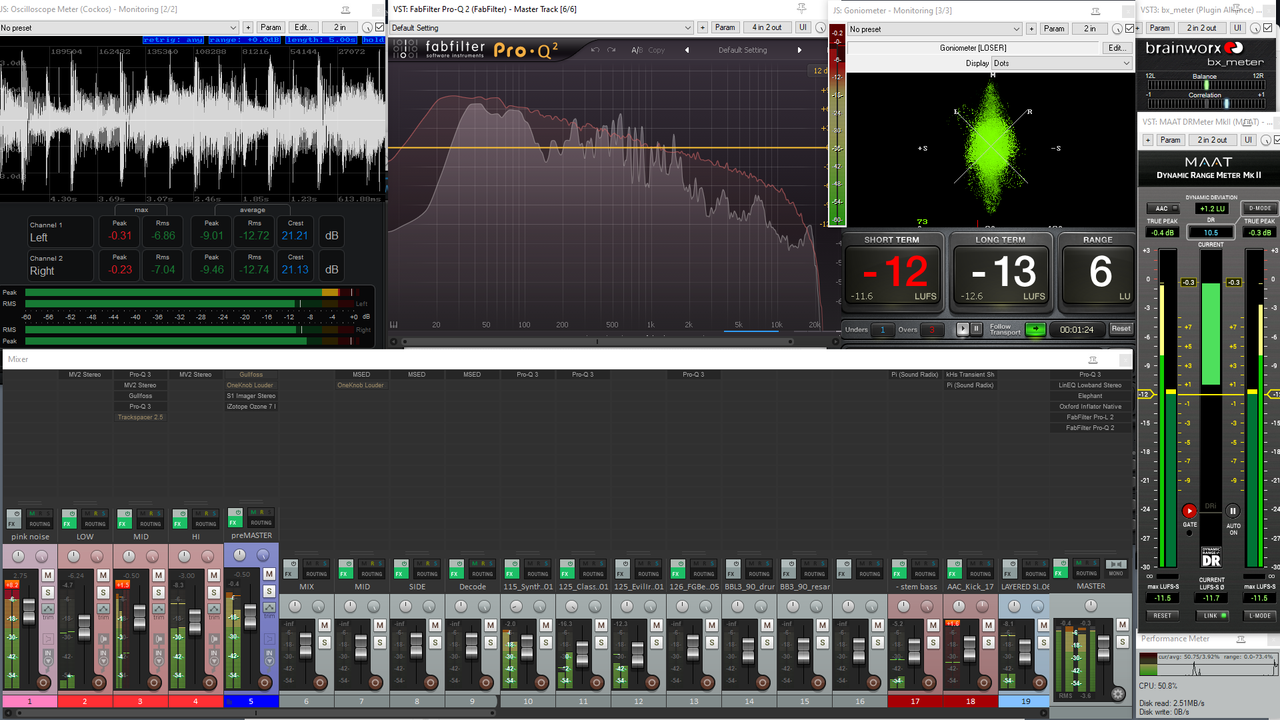Select Gullfoss in preMASTER FX list
1280x720 pixels.
251,375
